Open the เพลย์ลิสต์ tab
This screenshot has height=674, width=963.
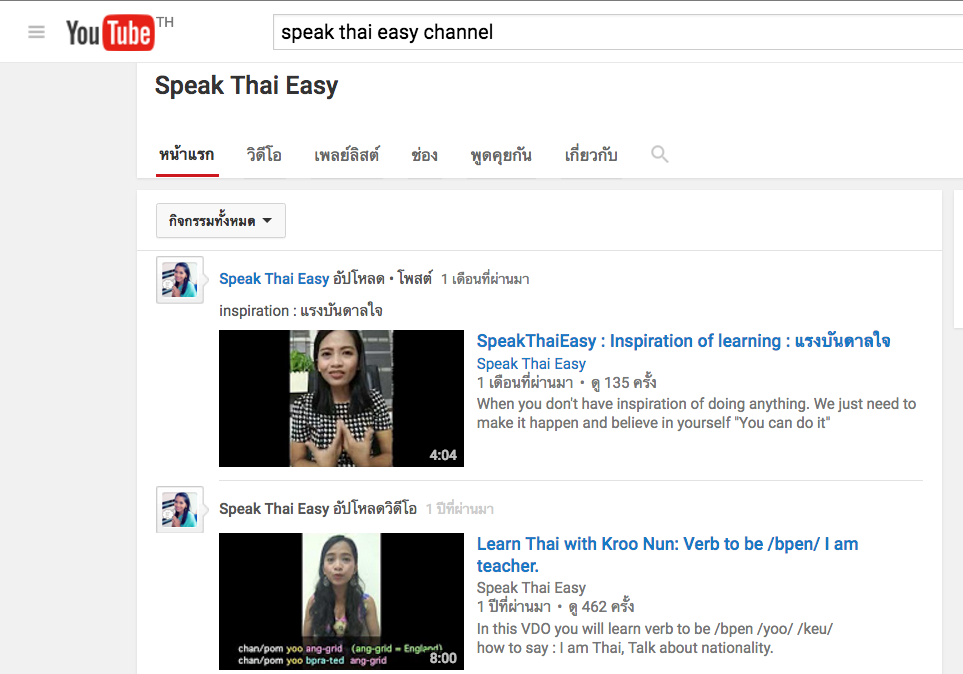point(347,155)
